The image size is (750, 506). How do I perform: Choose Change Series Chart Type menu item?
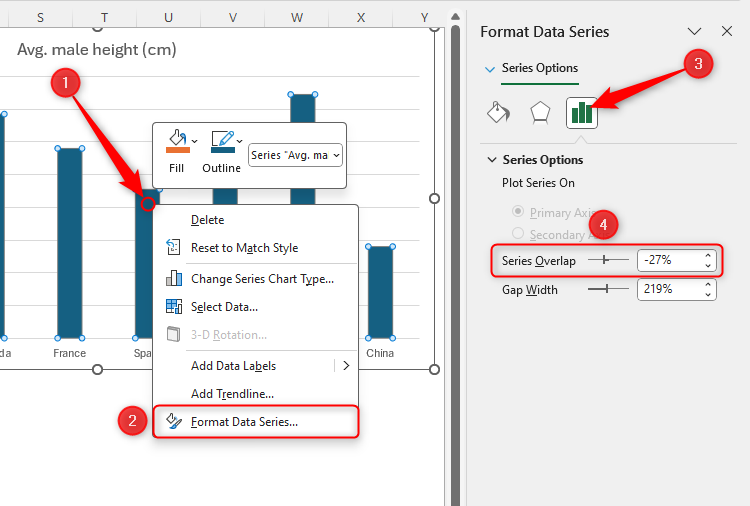[x=262, y=279]
